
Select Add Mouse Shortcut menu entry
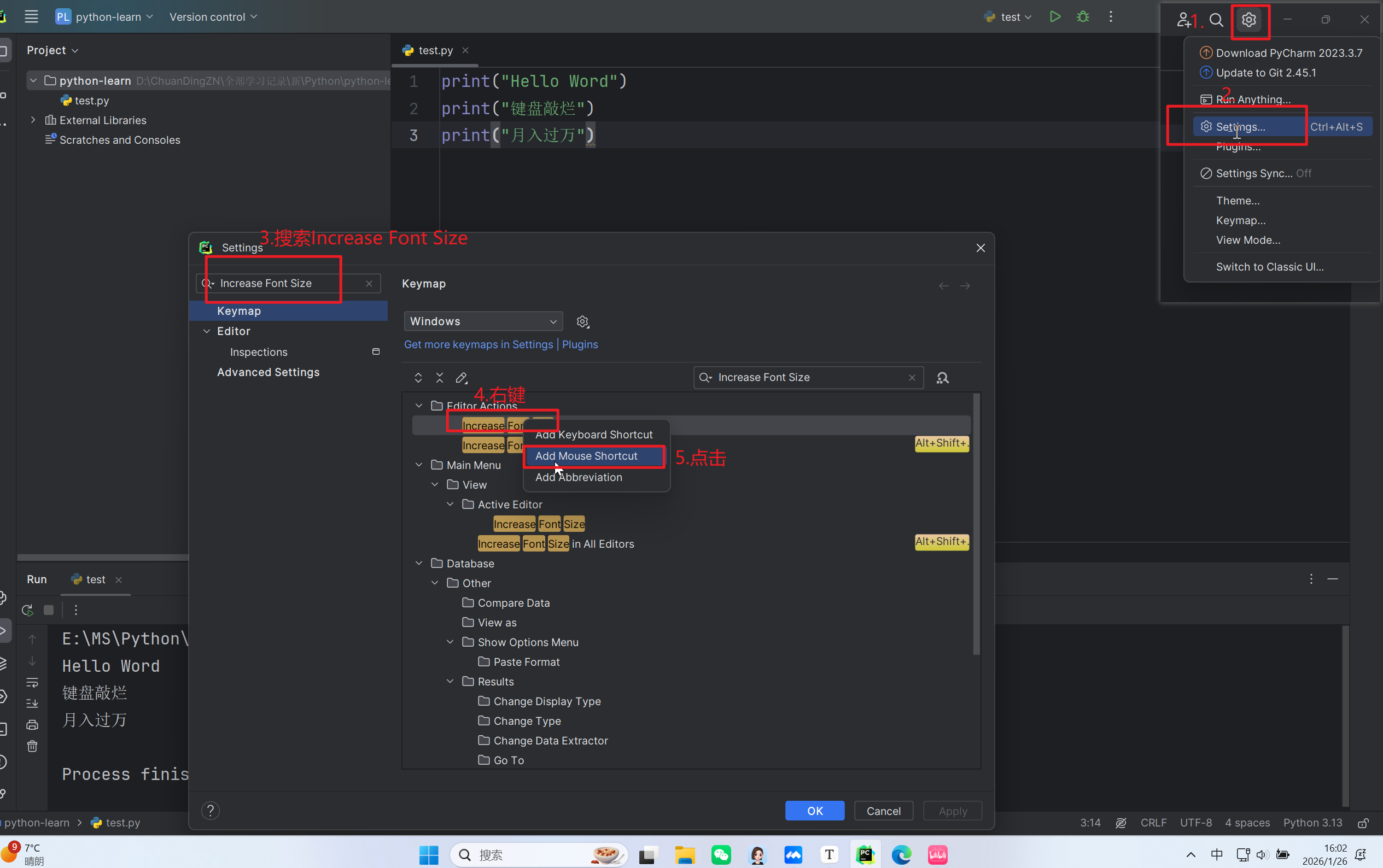586,456
